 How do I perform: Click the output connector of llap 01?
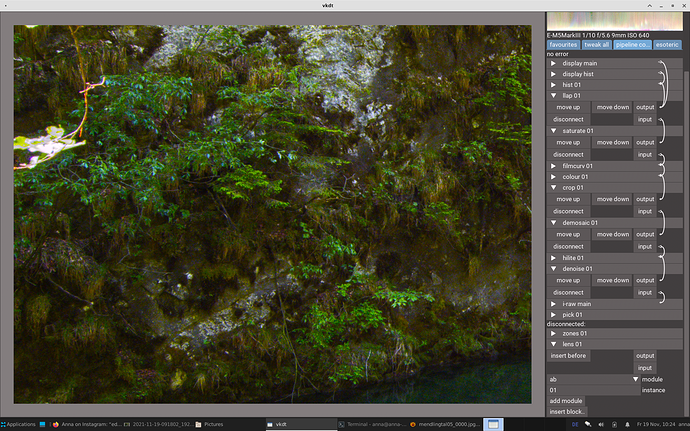tap(645, 107)
